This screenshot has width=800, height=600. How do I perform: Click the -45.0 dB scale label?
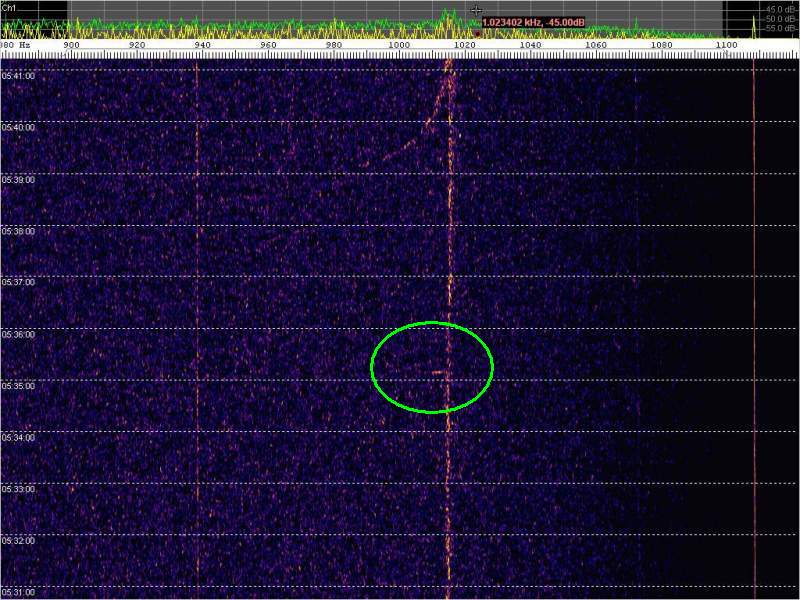pyautogui.click(x=781, y=9)
